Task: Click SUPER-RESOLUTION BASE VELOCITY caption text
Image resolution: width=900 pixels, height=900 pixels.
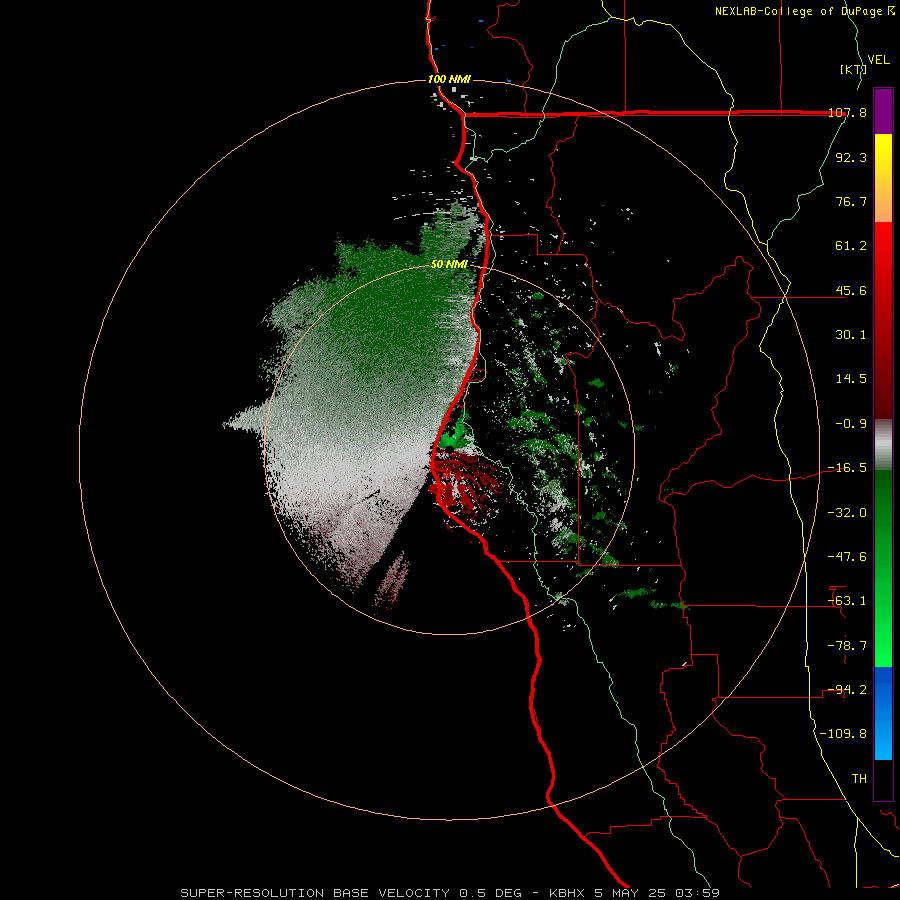Action: pyautogui.click(x=315, y=893)
